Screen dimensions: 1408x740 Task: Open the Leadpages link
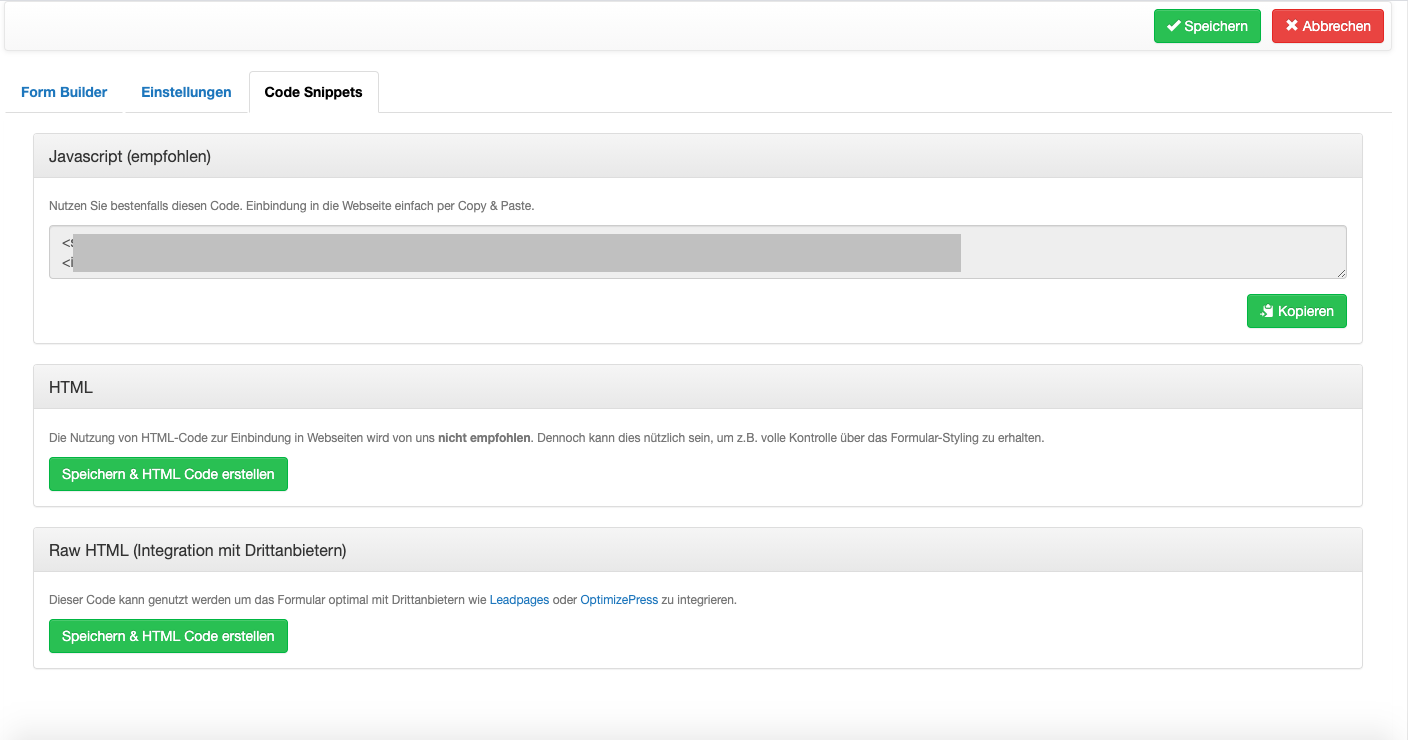pyautogui.click(x=519, y=600)
